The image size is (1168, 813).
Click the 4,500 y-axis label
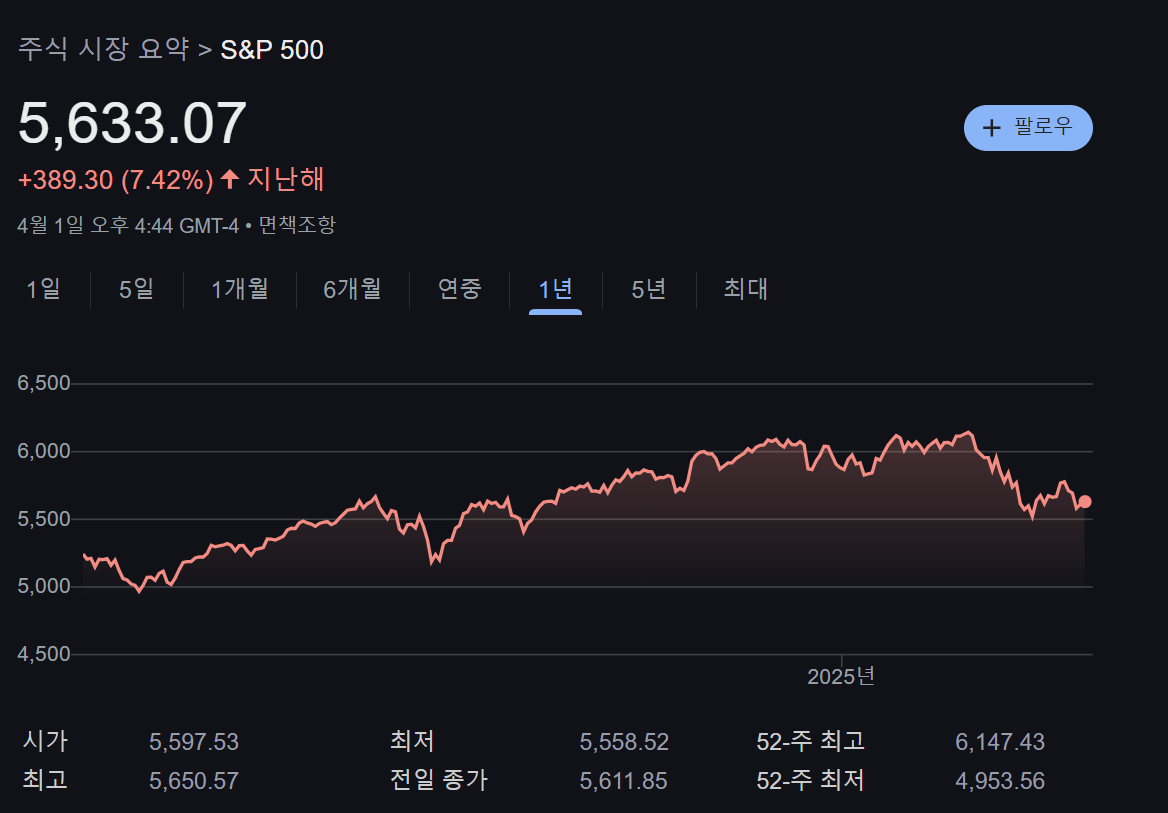44,654
